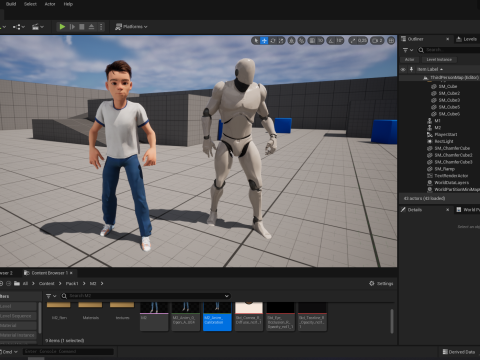480x360 pixels.
Task: Select SM_Cube3 in the Outliner
Action: 449,100
